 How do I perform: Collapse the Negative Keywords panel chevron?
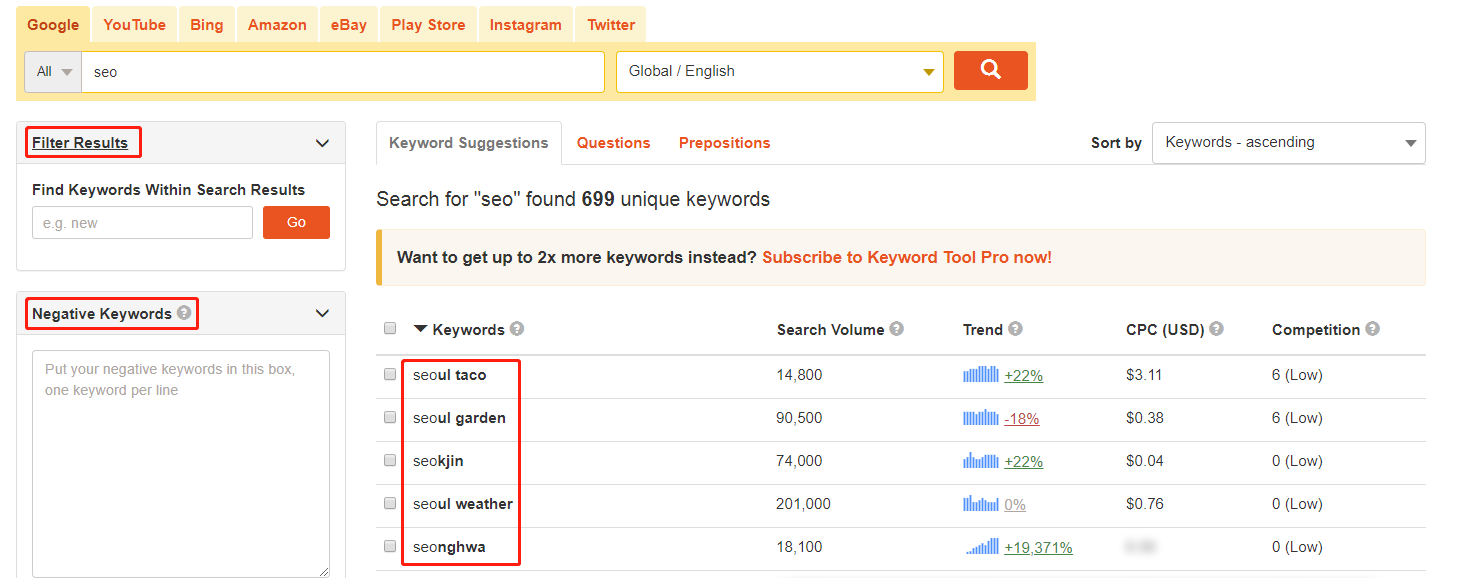tap(322, 313)
